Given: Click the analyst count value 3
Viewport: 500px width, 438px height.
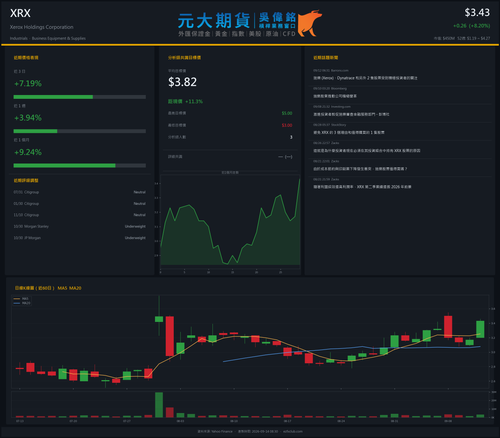Looking at the screenshot, I should click(291, 137).
